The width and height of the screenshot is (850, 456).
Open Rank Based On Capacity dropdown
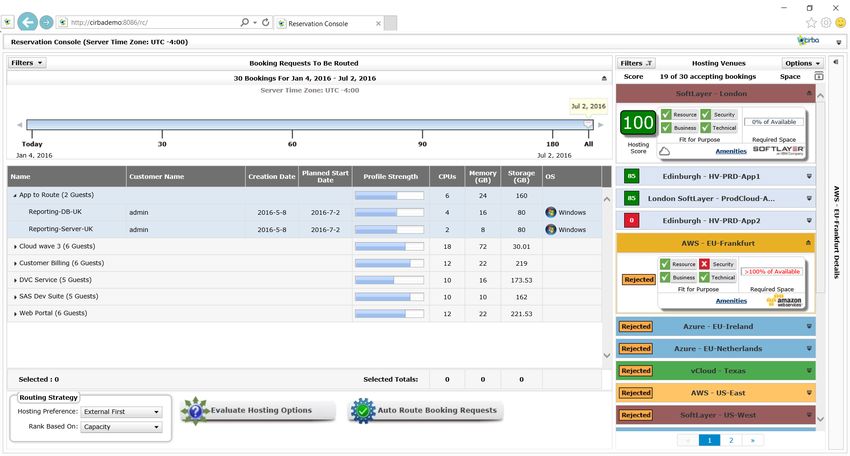tap(121, 427)
